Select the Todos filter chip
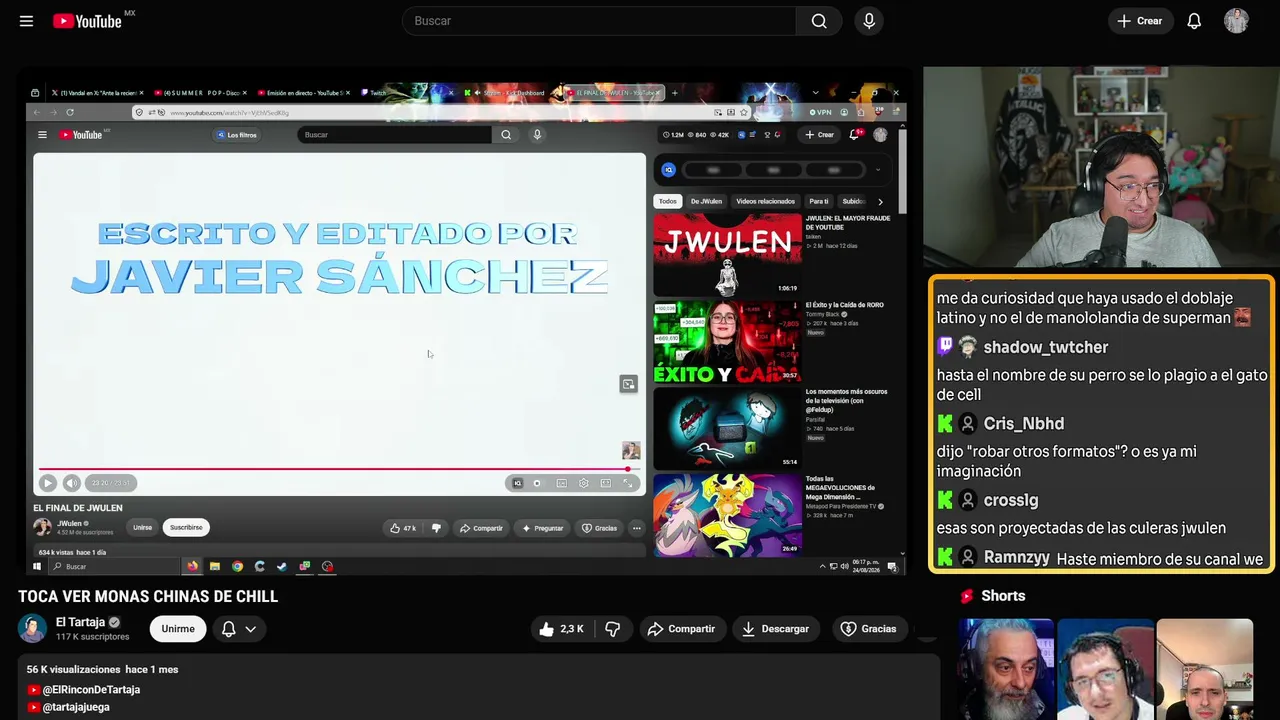1280x720 pixels. coord(667,201)
